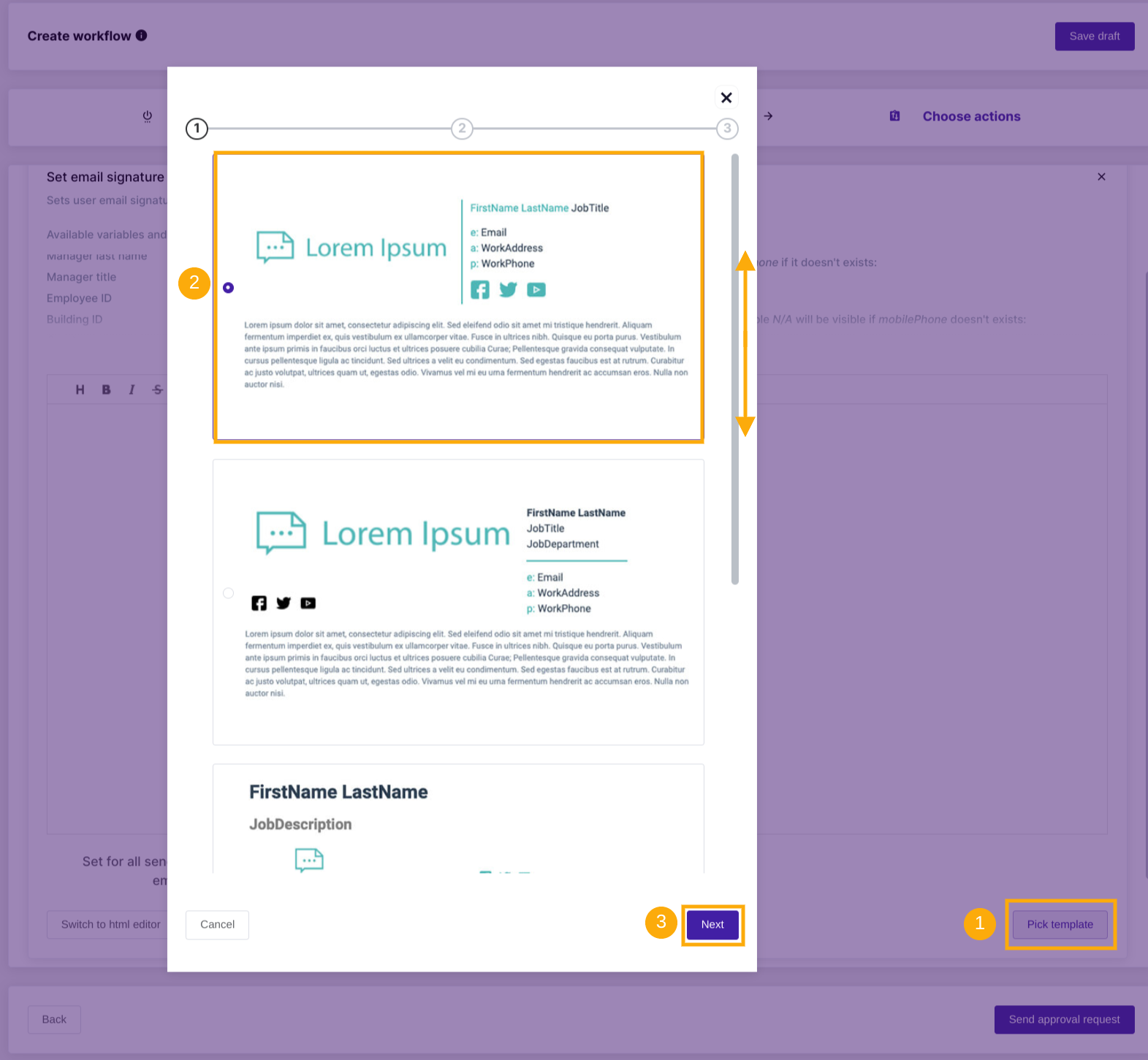Select the third FirstName LastName template thumbnail
Image resolution: width=1148 pixels, height=1060 pixels.
tap(458, 819)
